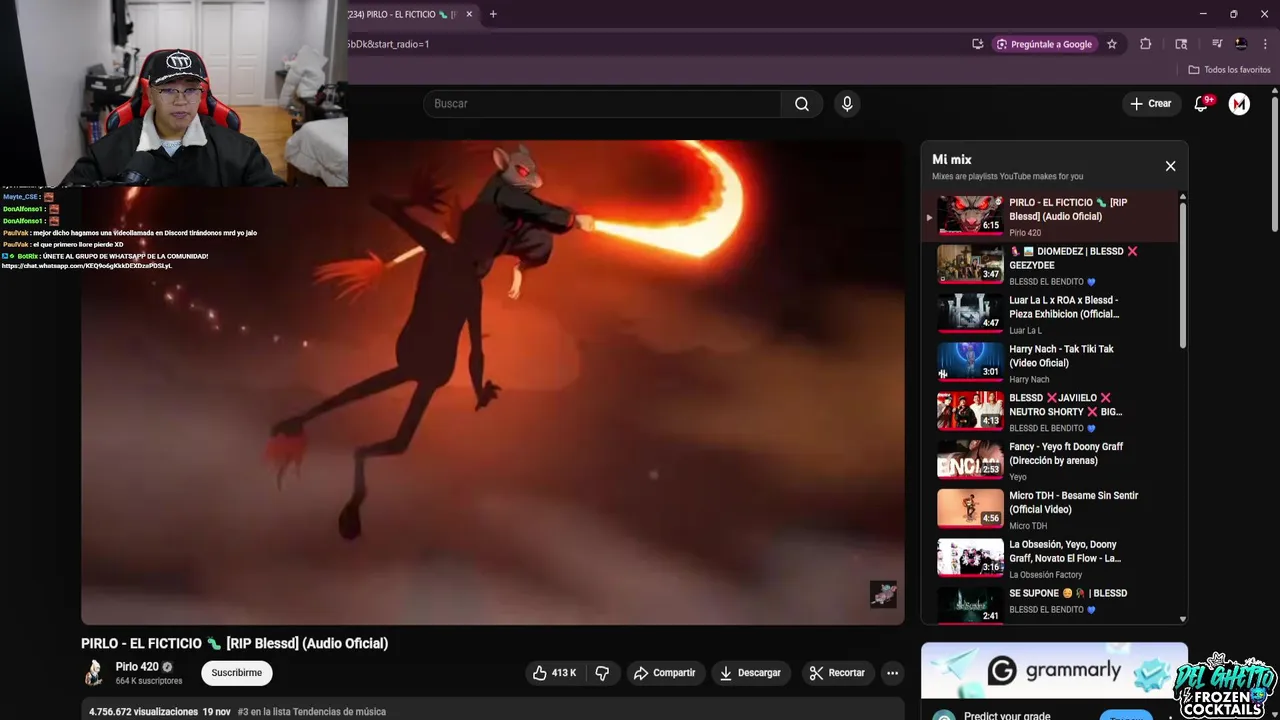Play La Obsesión, Yeyo, Doony Graff track
The image size is (1280, 720).
pos(1050,559)
